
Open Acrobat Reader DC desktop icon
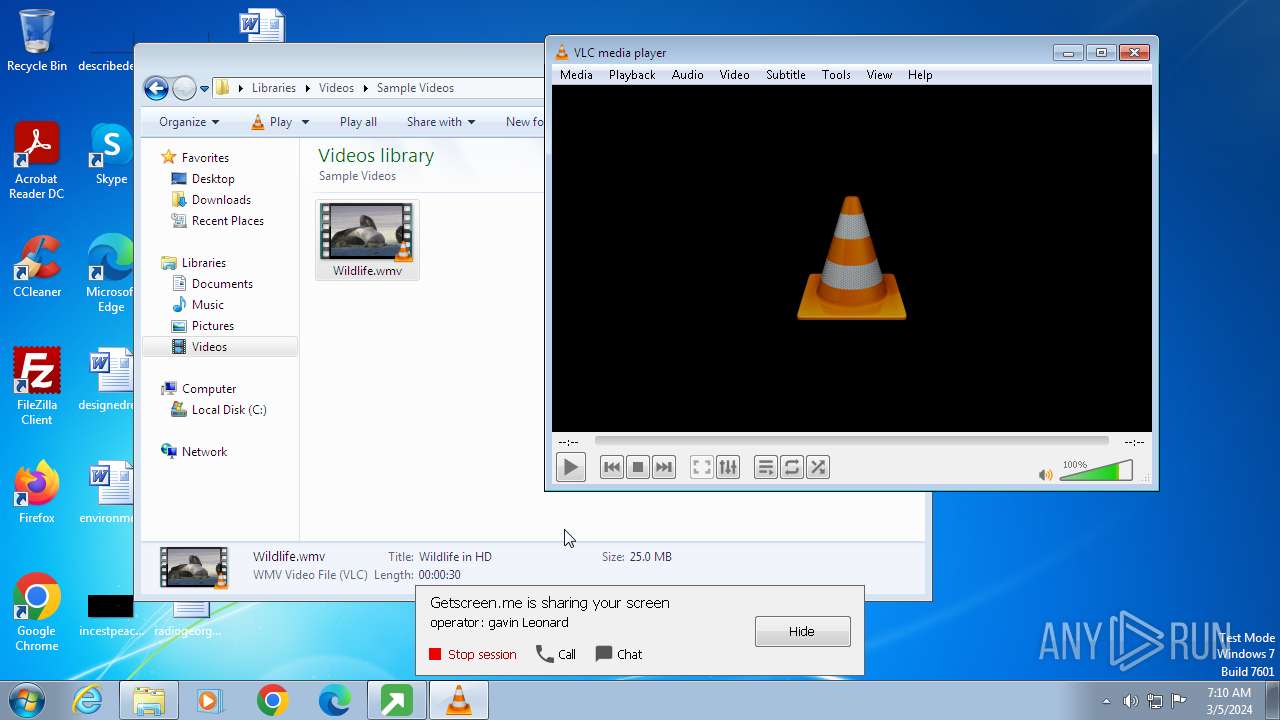coord(37,161)
